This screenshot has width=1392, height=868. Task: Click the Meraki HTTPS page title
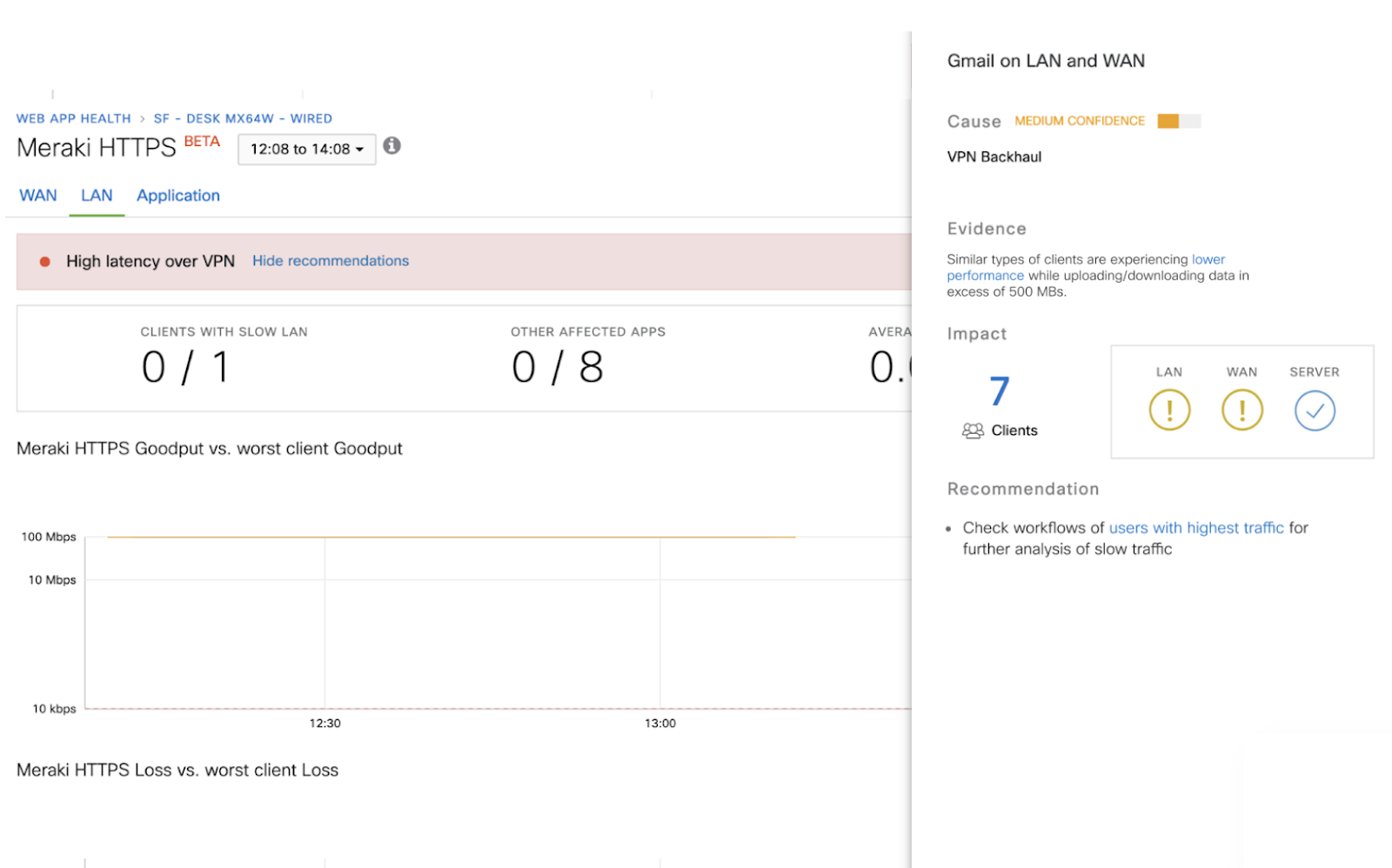click(97, 148)
